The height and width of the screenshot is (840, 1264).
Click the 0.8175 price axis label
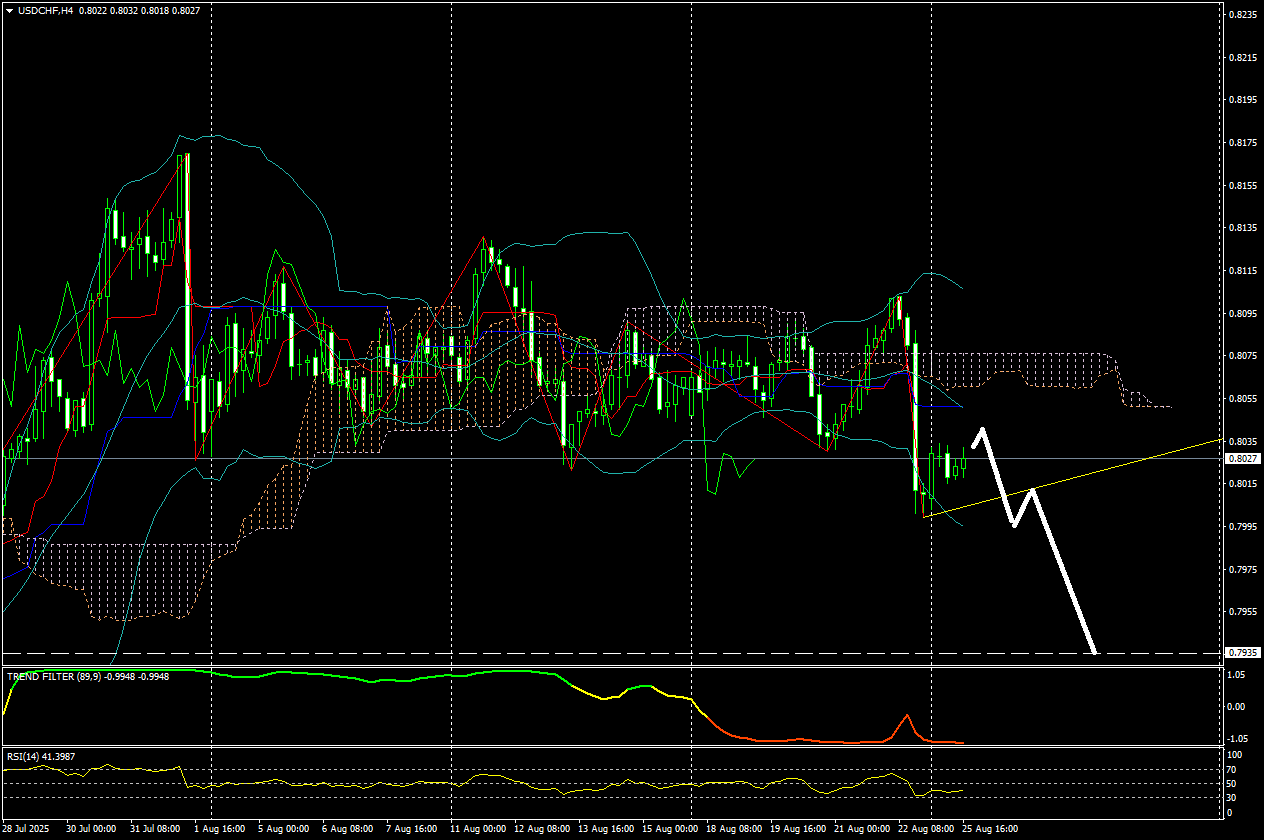click(x=1243, y=143)
